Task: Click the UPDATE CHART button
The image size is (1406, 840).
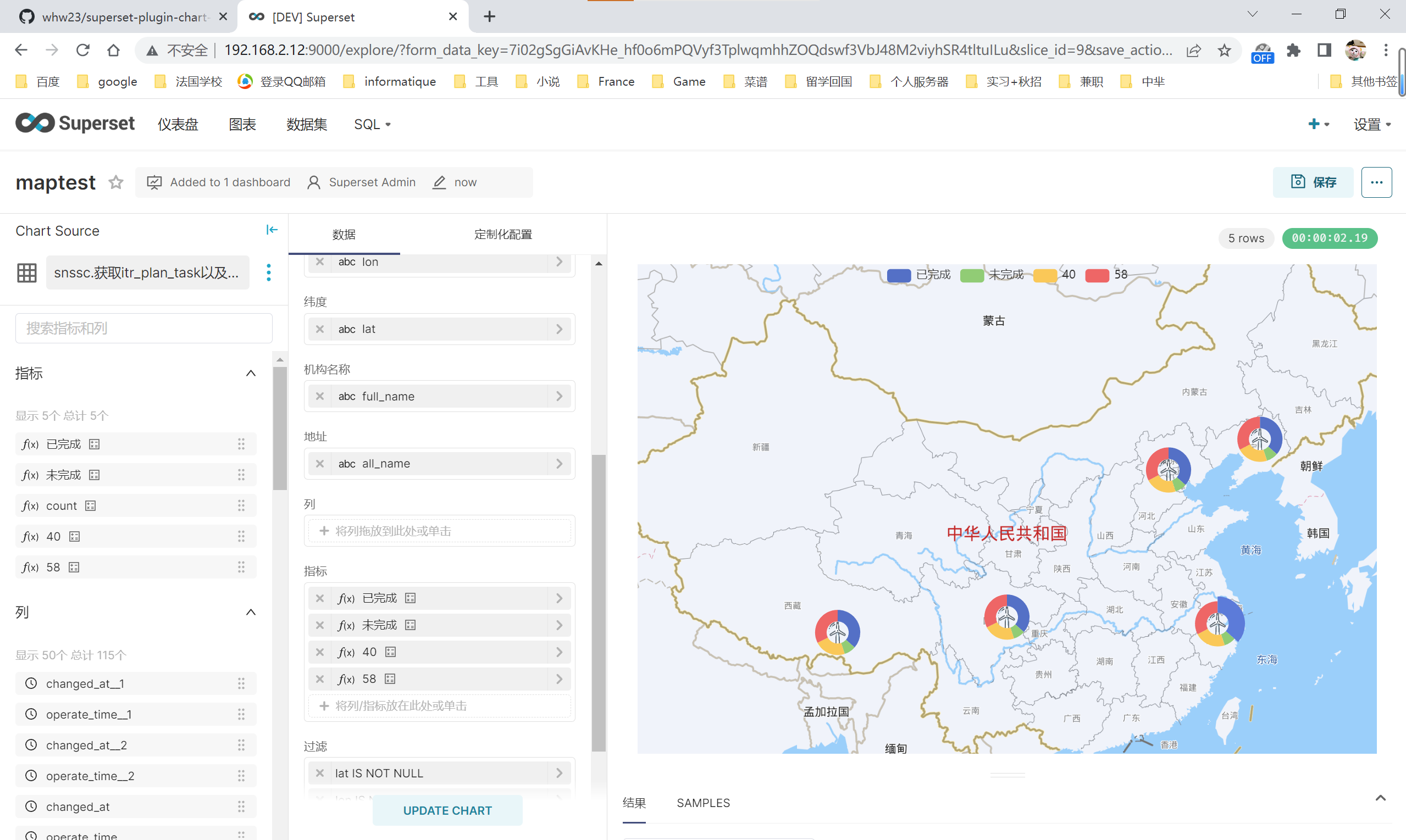Action: pos(447,810)
